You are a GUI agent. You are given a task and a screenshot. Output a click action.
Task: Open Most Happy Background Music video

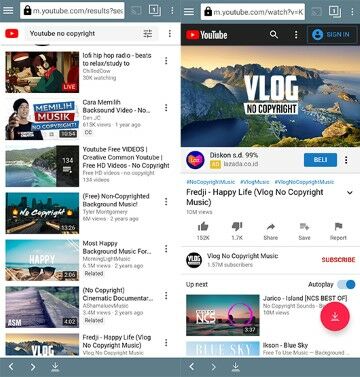point(80,260)
